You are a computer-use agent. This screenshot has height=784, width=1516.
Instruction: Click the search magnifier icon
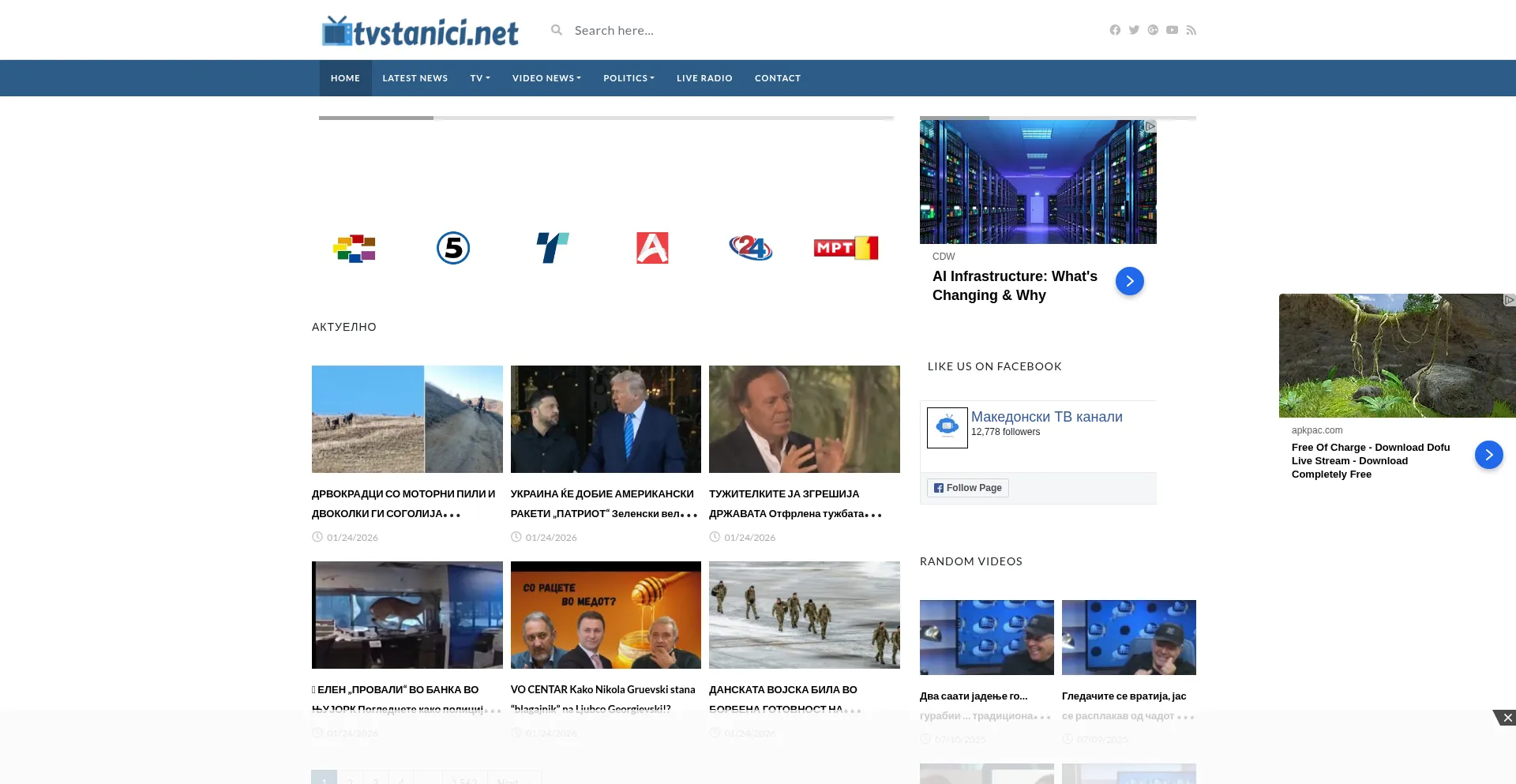tap(557, 30)
